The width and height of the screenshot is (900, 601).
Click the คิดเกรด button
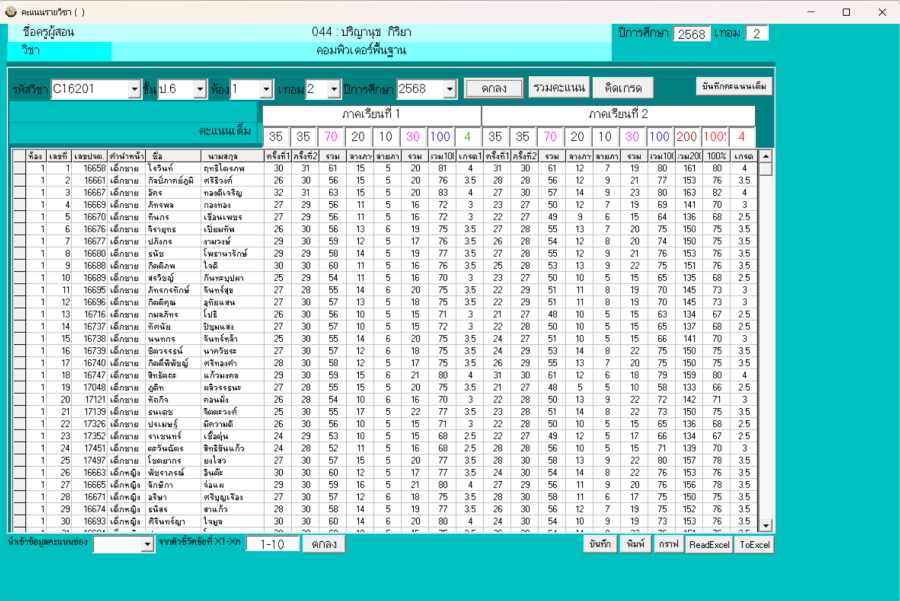tap(623, 88)
